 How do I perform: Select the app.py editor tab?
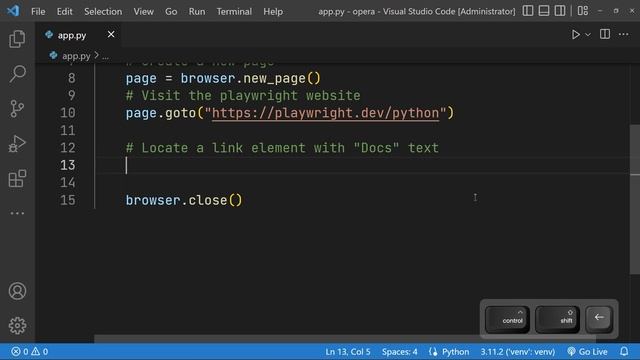tap(79, 35)
